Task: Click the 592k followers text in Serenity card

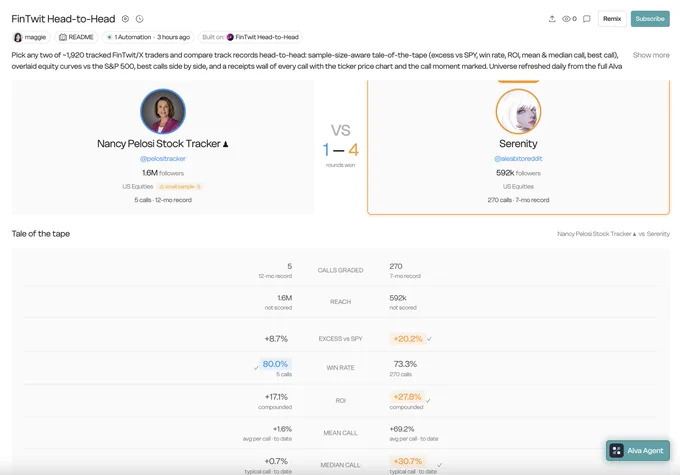Action: (x=518, y=173)
